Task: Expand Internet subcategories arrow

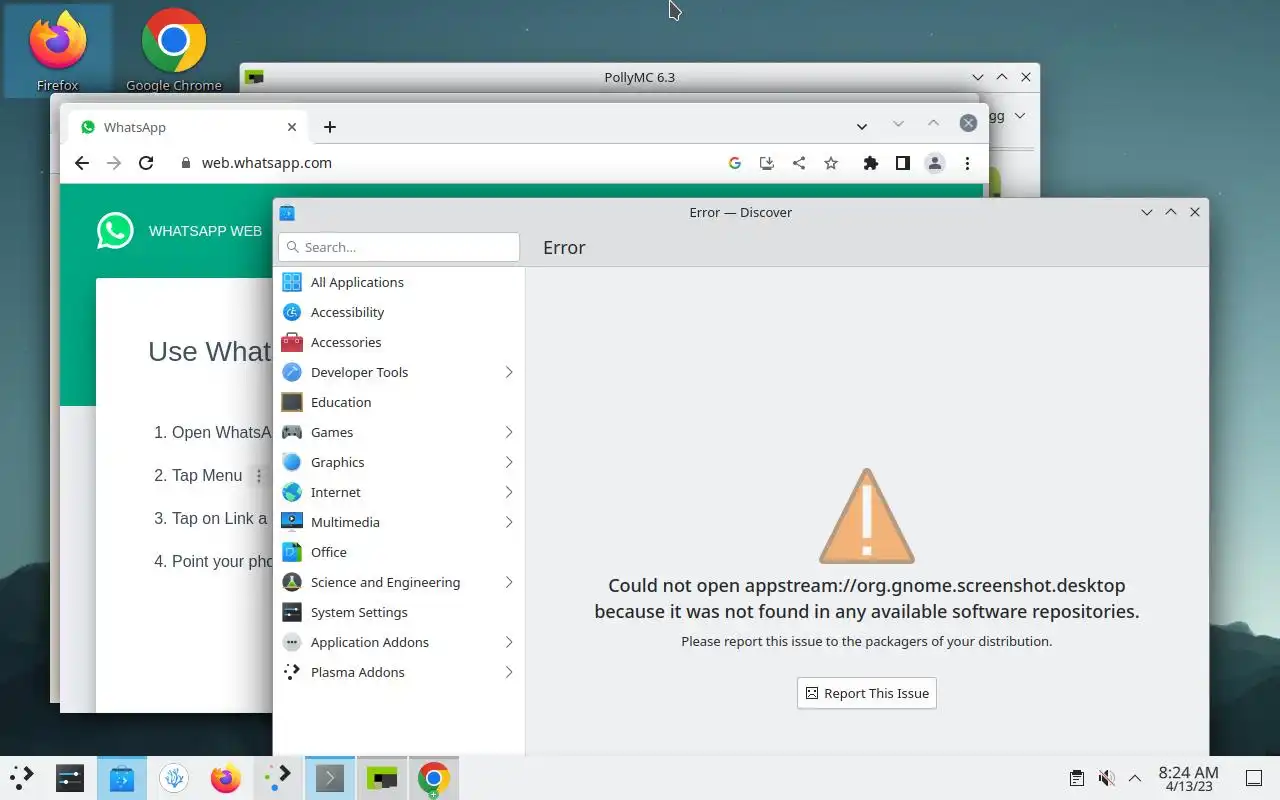Action: point(508,492)
